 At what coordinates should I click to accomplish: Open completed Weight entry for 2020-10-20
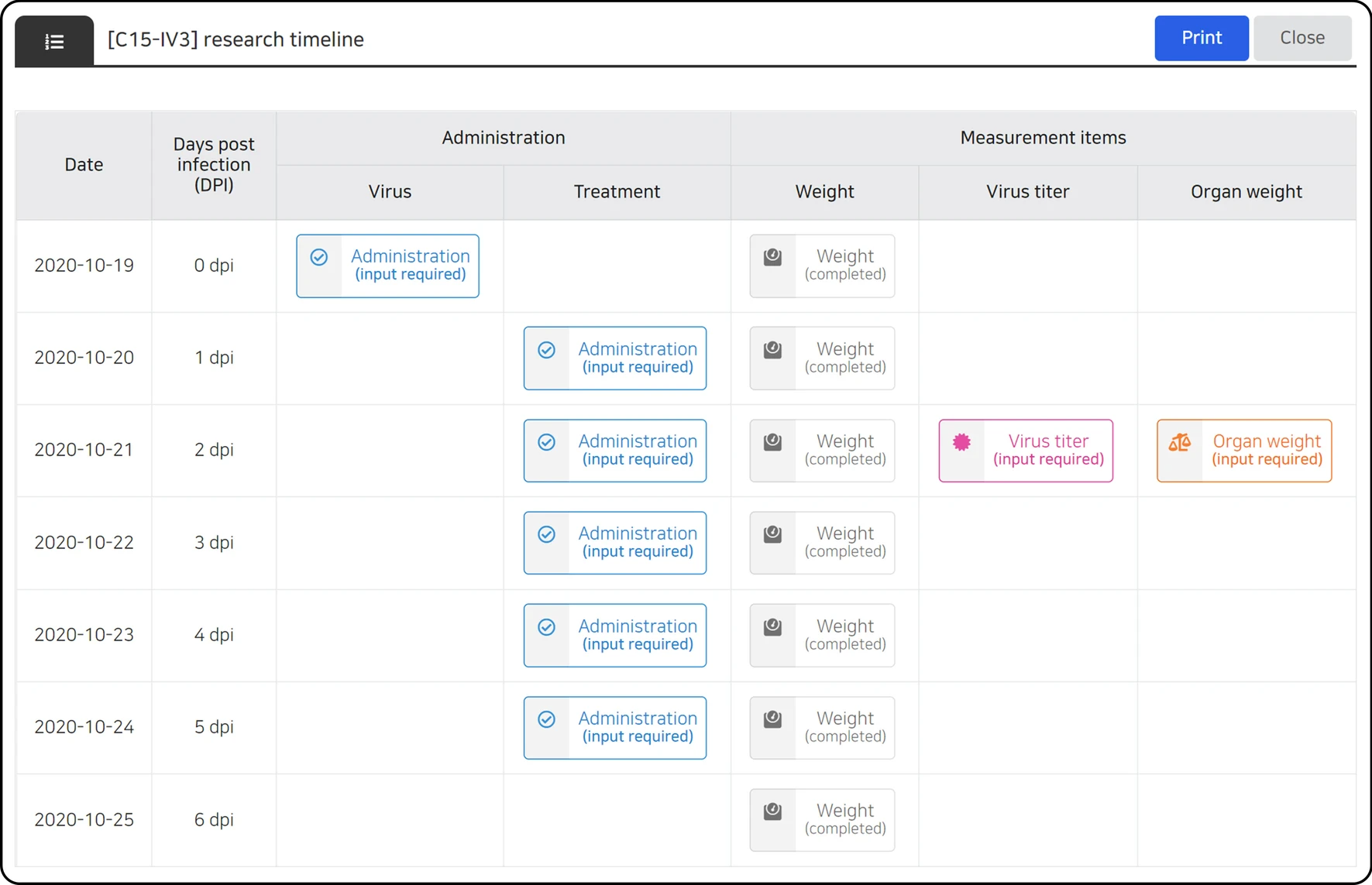pos(822,358)
